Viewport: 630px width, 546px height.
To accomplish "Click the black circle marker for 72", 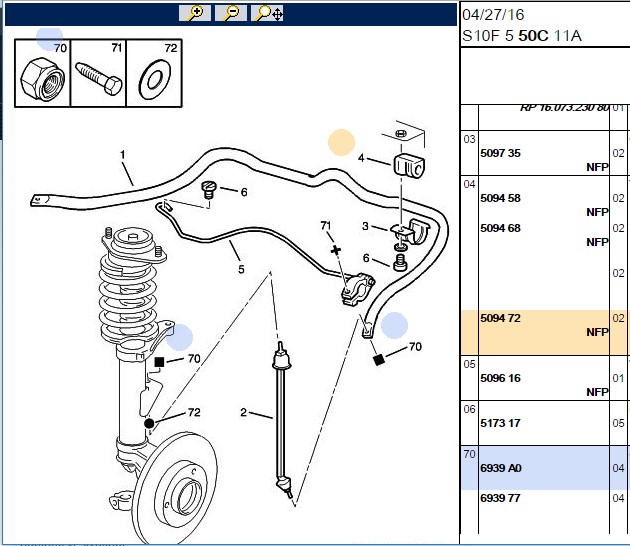I will pyautogui.click(x=149, y=423).
